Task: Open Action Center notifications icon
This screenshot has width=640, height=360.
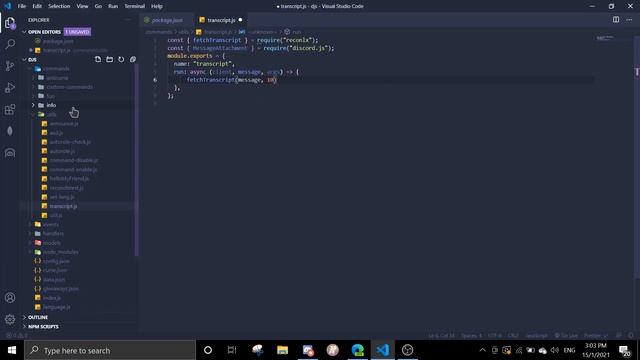Action: tap(624, 351)
